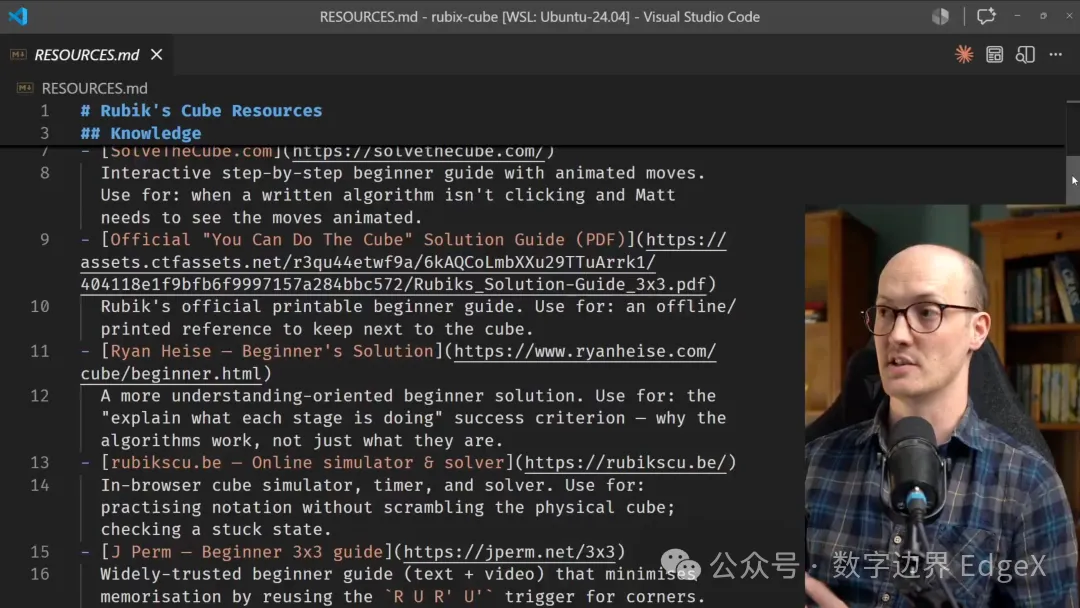Click the page layout preview icon
Screen dimensions: 1080x608
[x=994, y=54]
